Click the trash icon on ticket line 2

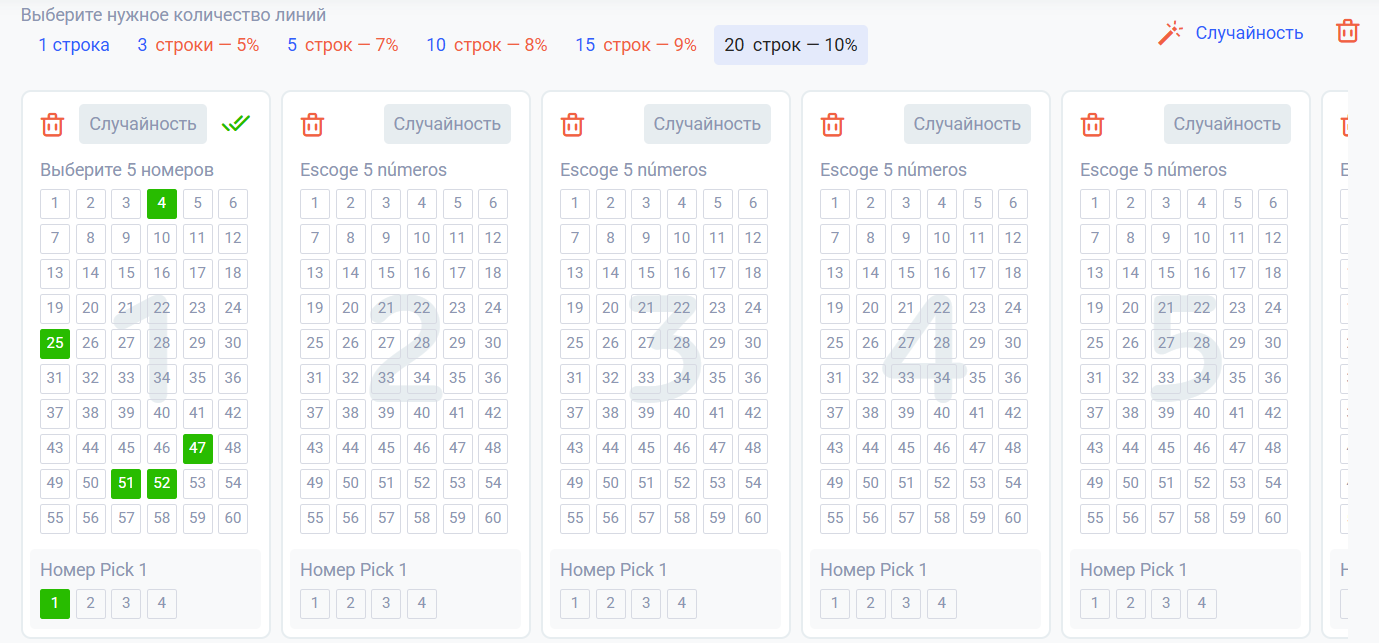click(312, 125)
